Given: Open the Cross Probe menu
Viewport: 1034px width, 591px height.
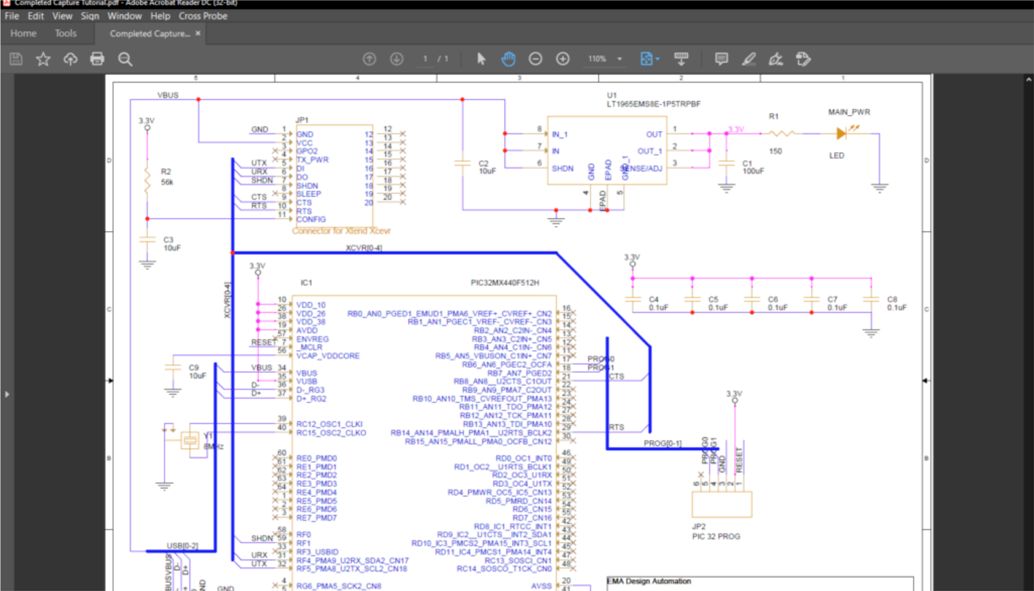Looking at the screenshot, I should pos(202,16).
